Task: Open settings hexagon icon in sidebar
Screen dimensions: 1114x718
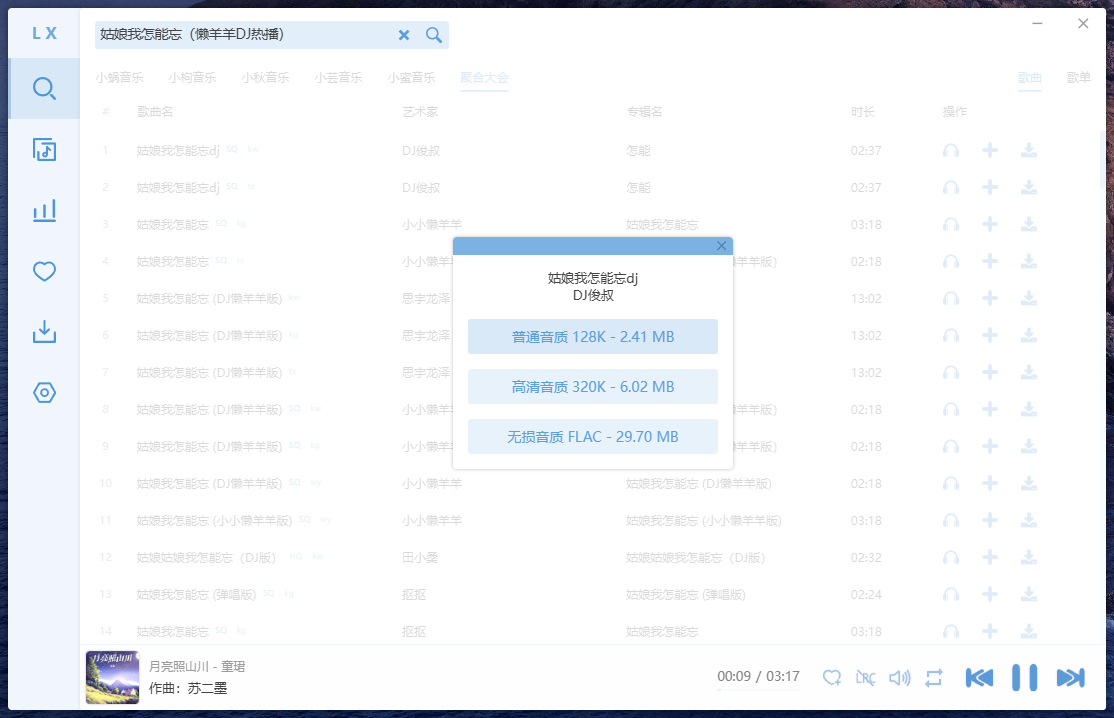Action: coord(44,393)
